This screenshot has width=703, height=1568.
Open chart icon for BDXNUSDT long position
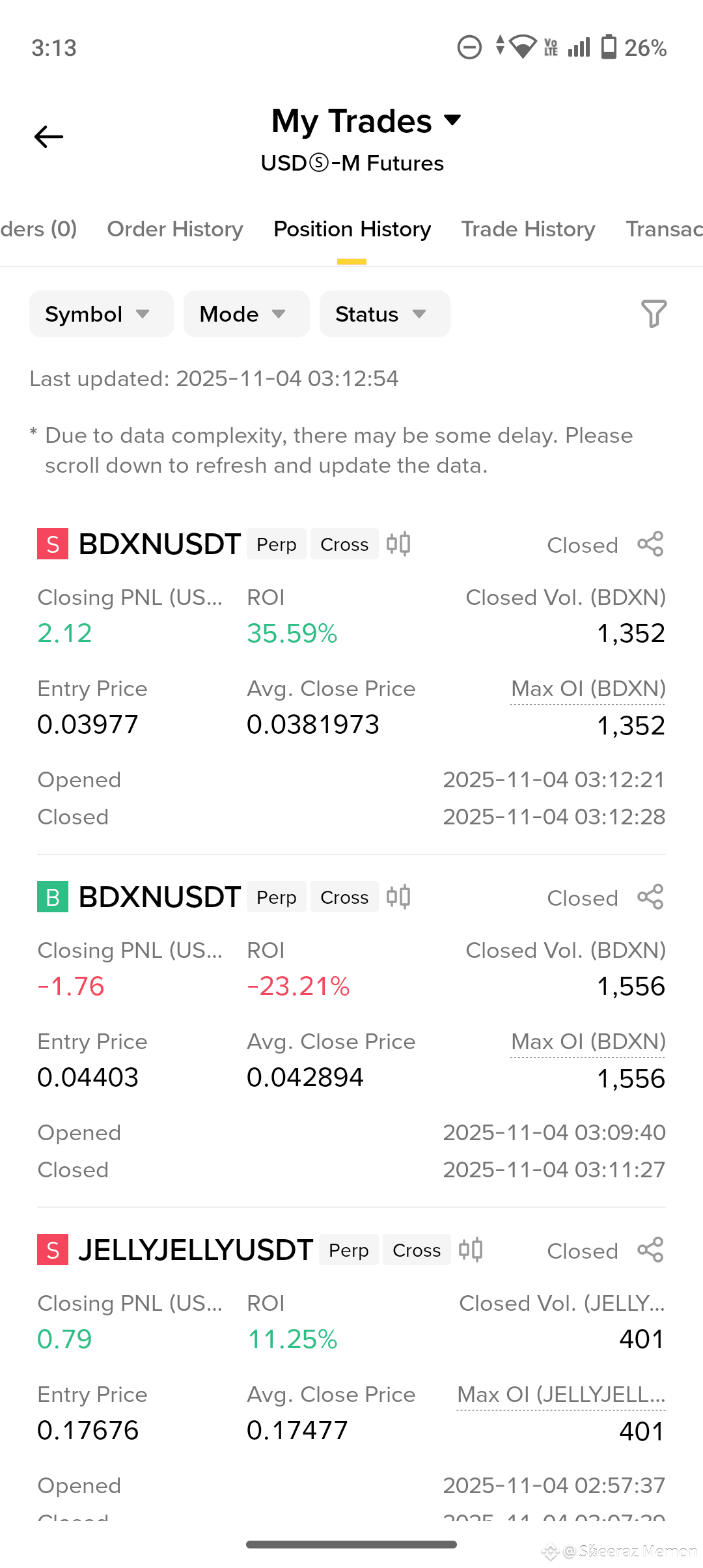(x=398, y=897)
